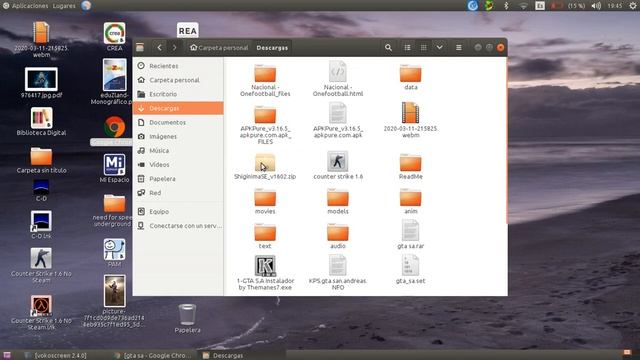Open Equipo in the sidebar
Viewport: 640px width, 360px height.
coord(178,211)
